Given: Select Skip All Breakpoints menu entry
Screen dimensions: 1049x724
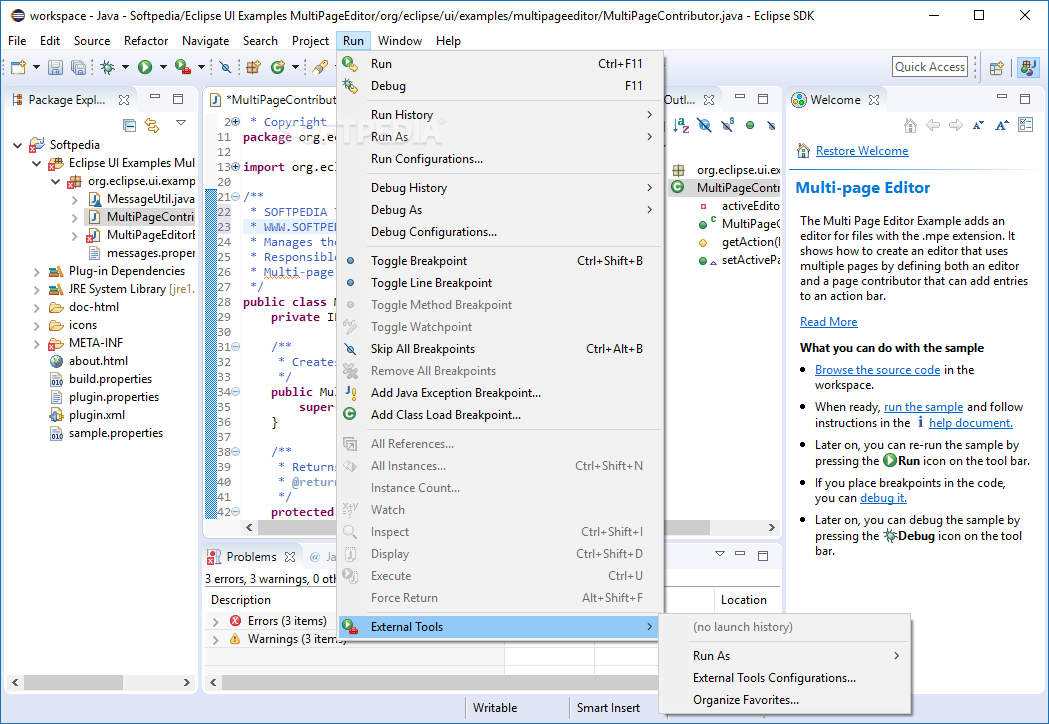Looking at the screenshot, I should (499, 349).
